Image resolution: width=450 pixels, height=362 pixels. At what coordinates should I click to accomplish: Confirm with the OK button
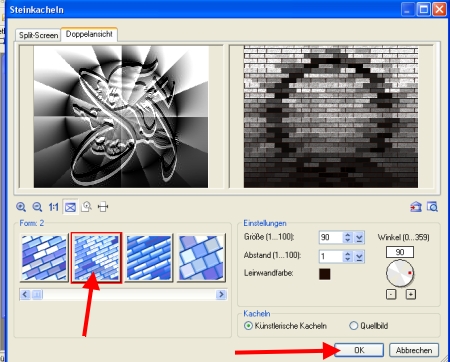tap(359, 350)
